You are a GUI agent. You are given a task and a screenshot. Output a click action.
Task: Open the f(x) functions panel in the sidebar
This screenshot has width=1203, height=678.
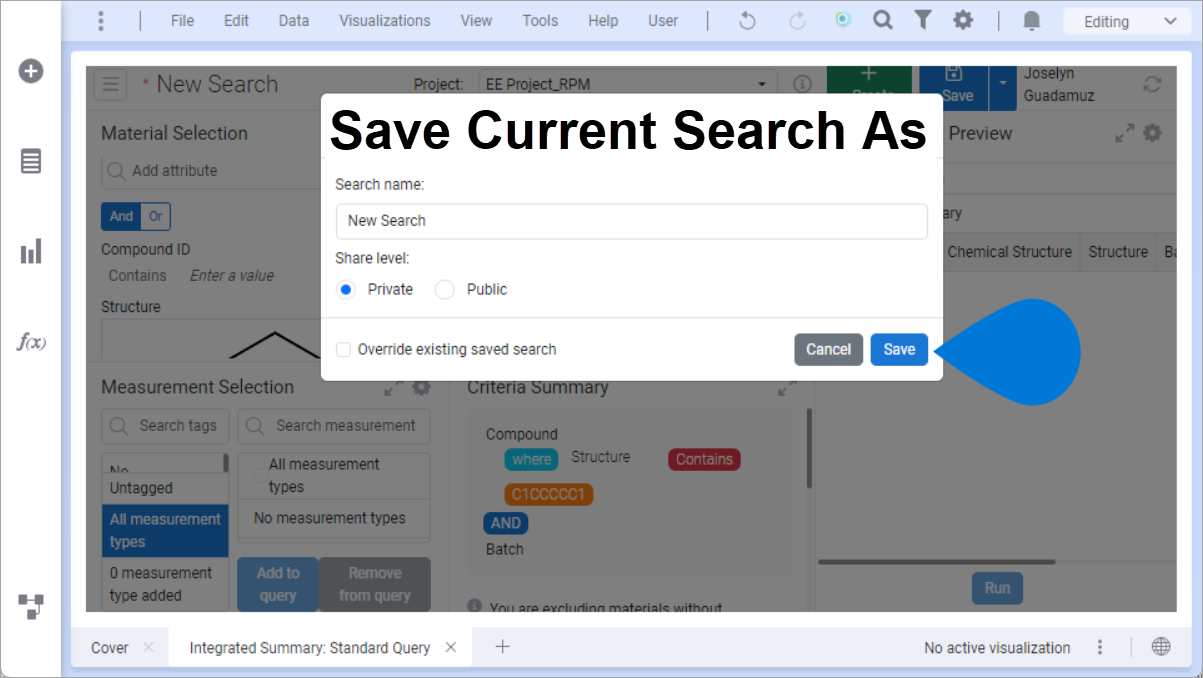tap(31, 342)
